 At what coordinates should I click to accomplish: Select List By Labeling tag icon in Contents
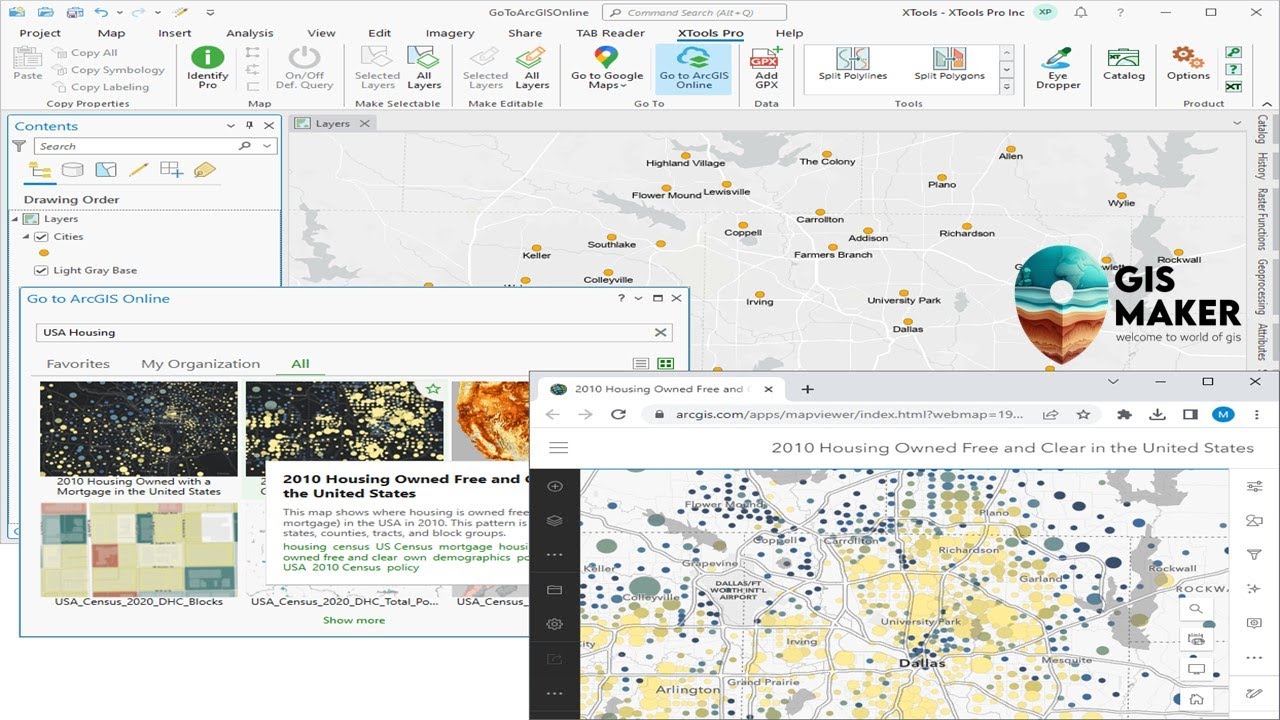[204, 170]
